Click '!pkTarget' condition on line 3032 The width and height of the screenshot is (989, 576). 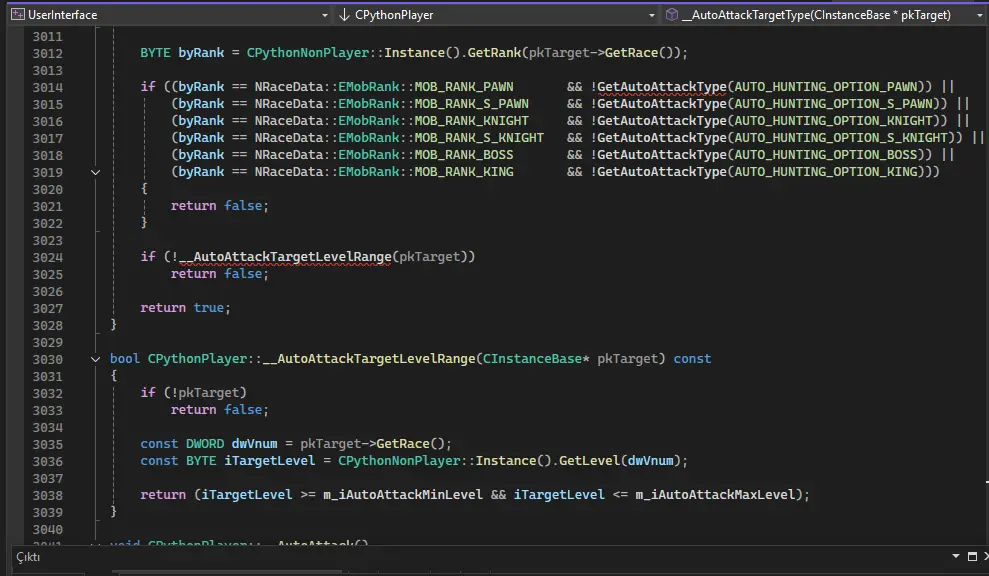coord(208,393)
